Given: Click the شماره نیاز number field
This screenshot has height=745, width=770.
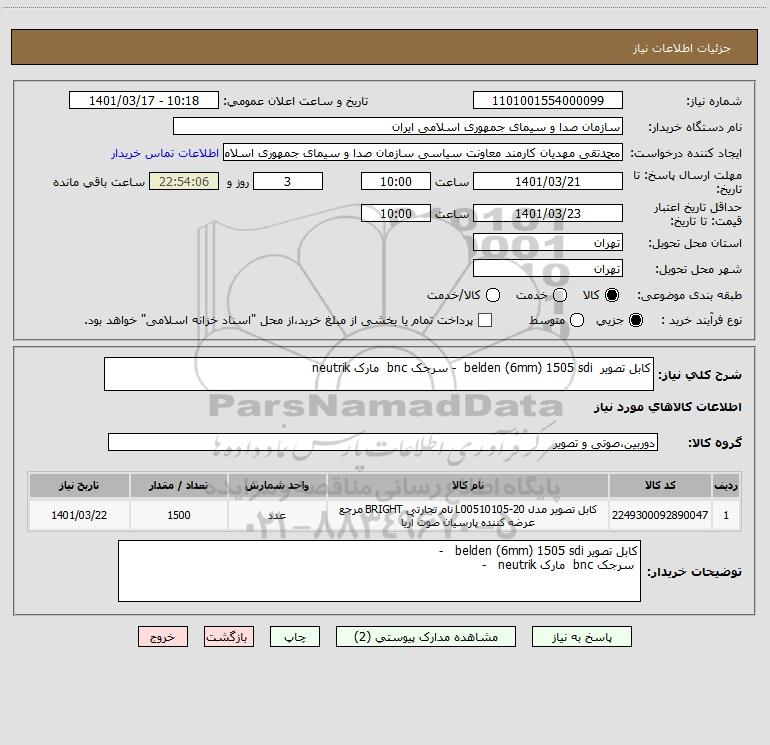Looking at the screenshot, I should (x=548, y=100).
